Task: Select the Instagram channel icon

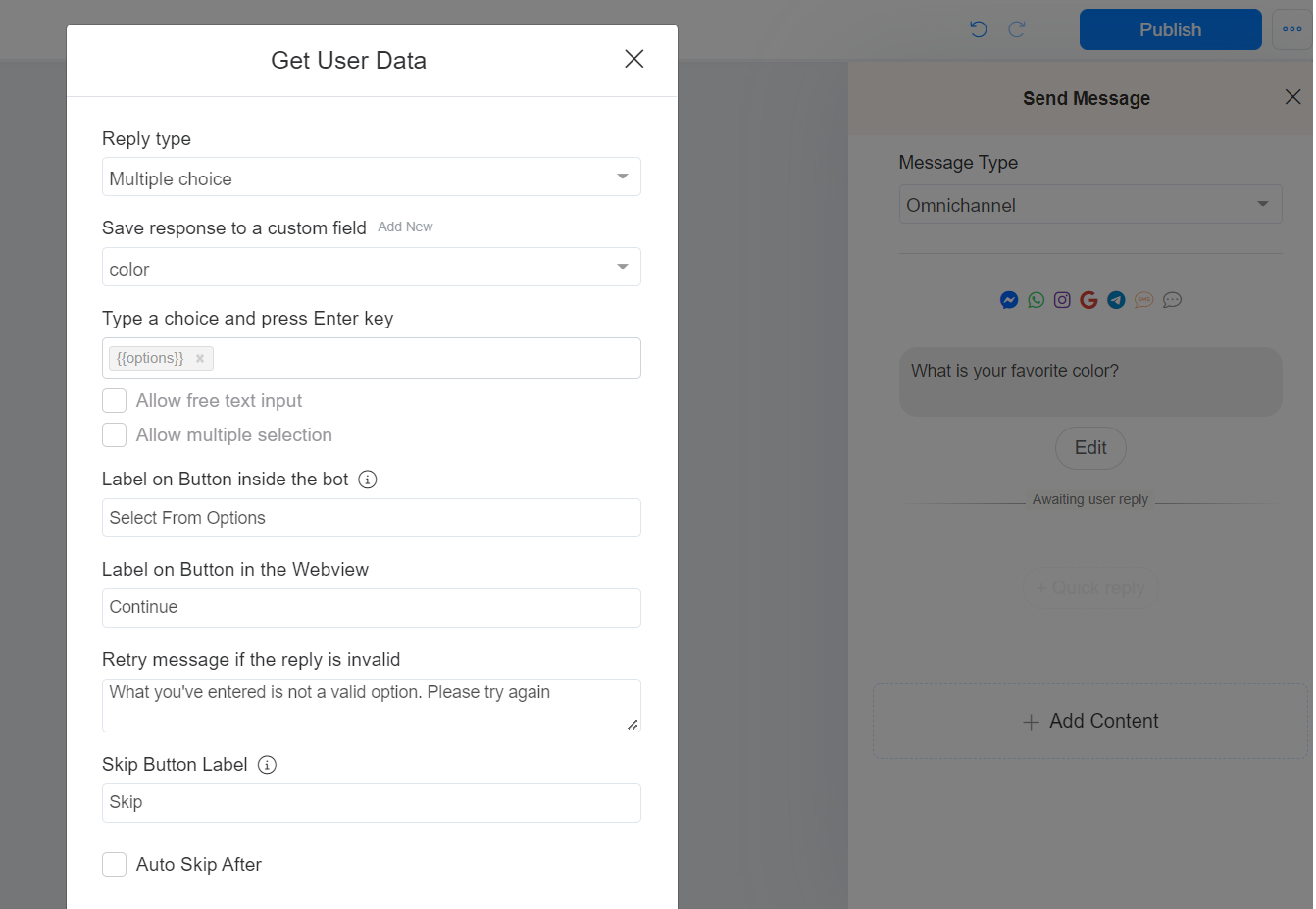Action: [x=1062, y=299]
